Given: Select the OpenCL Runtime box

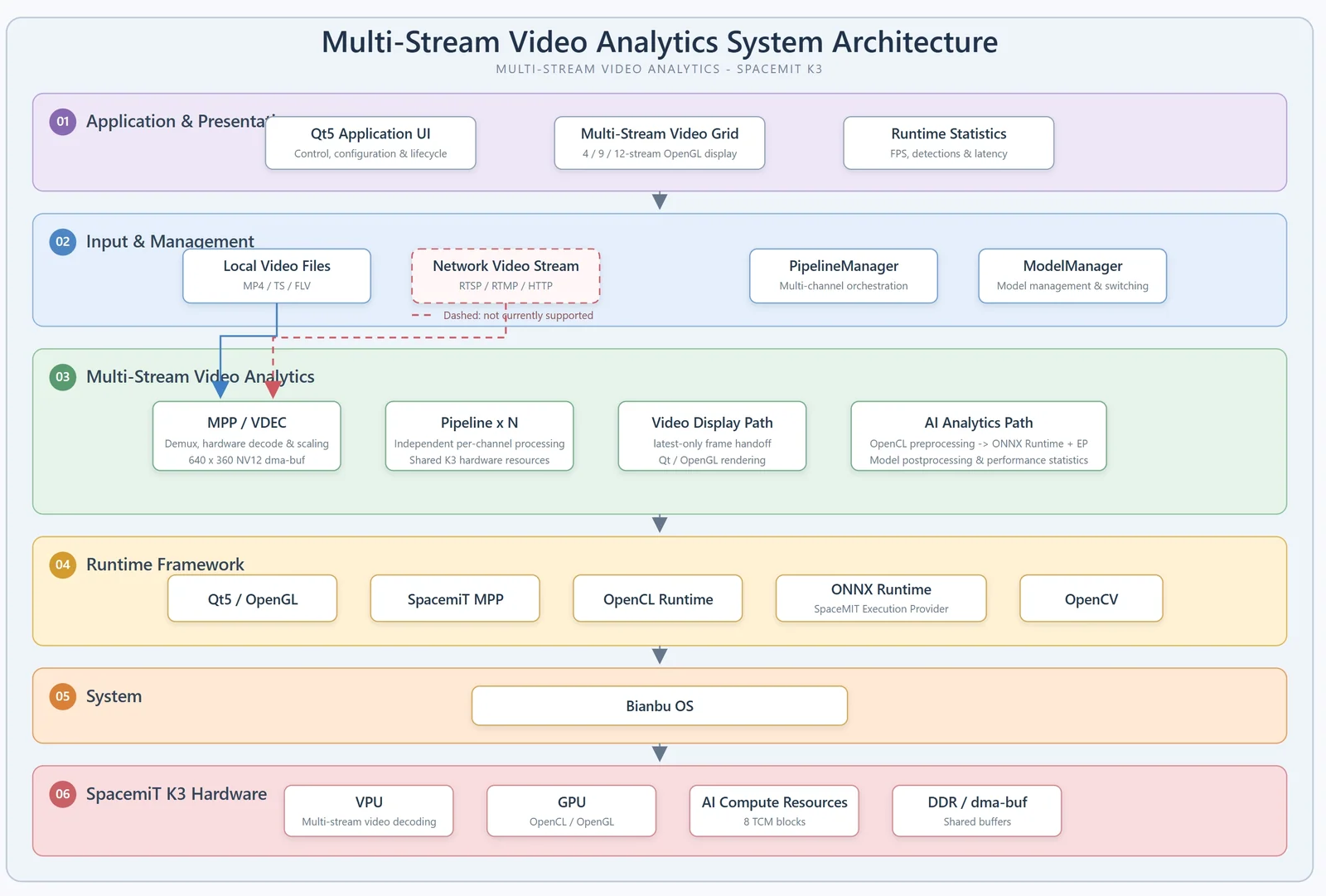Looking at the screenshot, I should 658,598.
